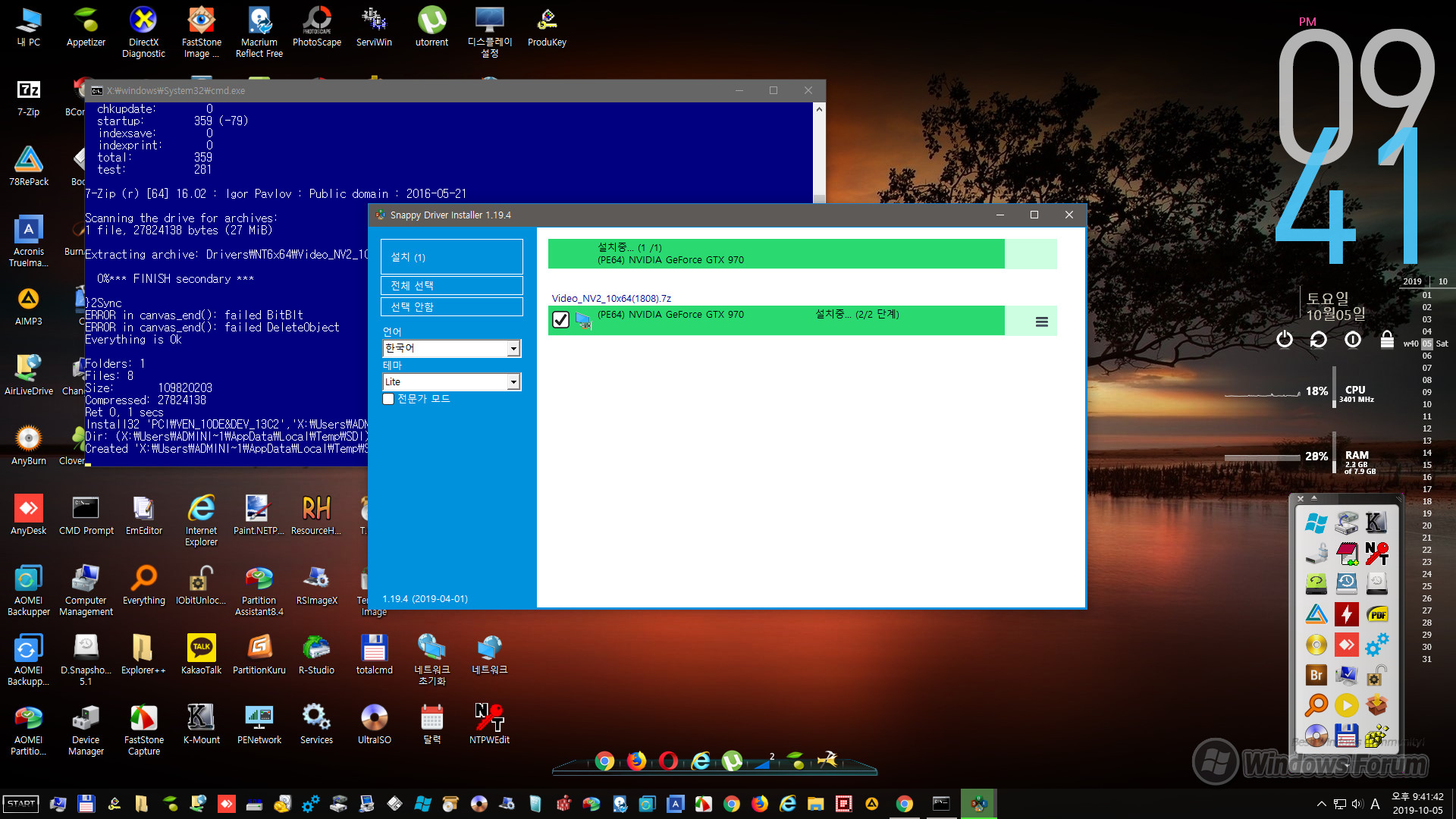
Task: Click the cmd taskbar button
Action: 941,804
